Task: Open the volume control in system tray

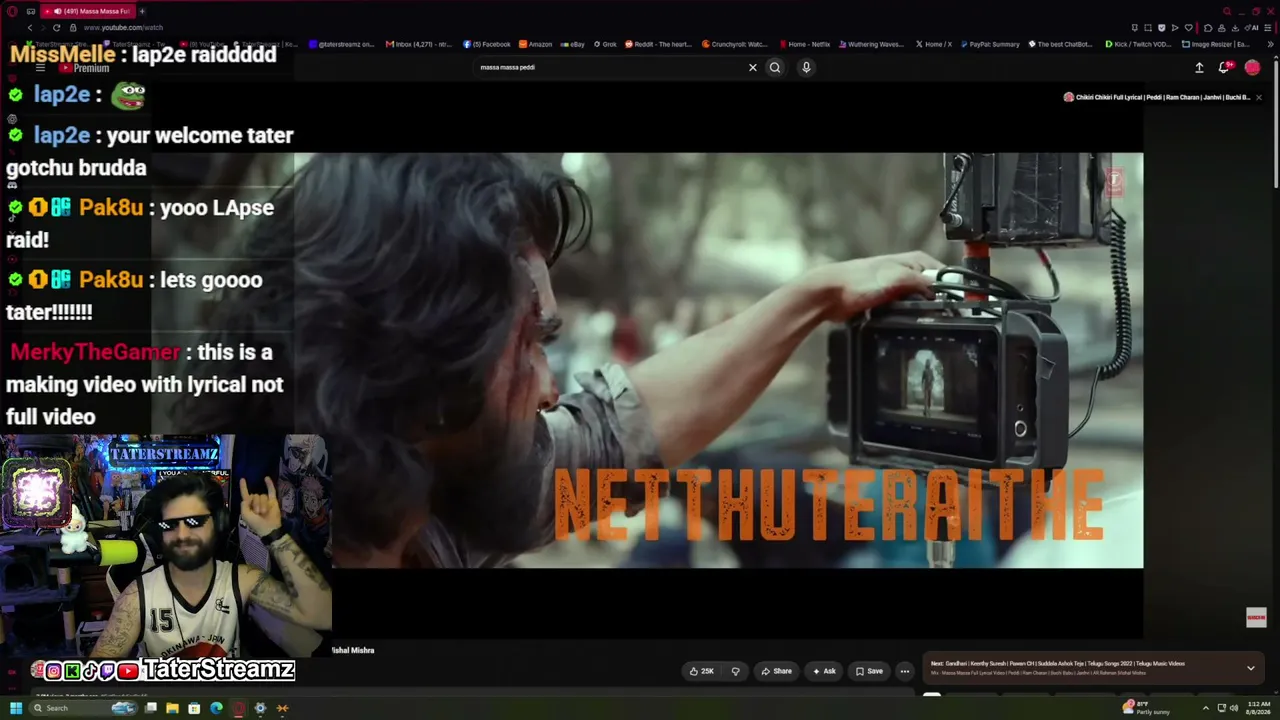Action: [1233, 708]
